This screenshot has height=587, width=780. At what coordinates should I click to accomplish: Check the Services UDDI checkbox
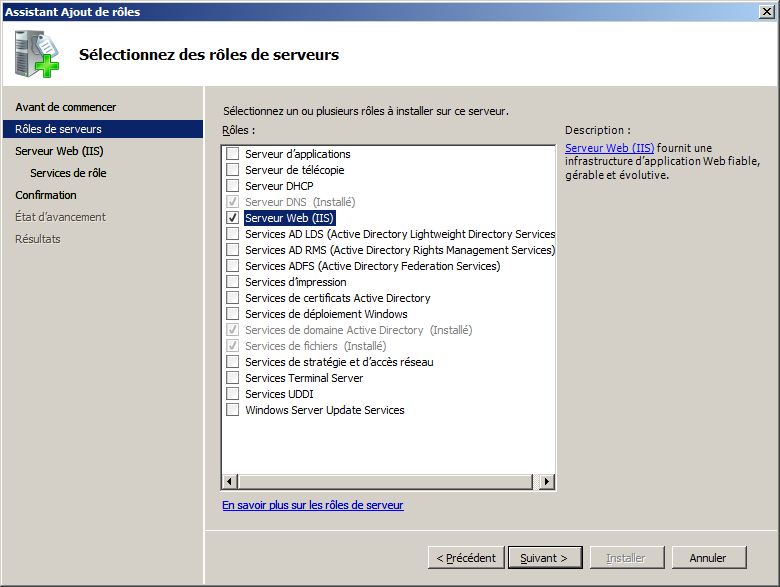click(232, 394)
